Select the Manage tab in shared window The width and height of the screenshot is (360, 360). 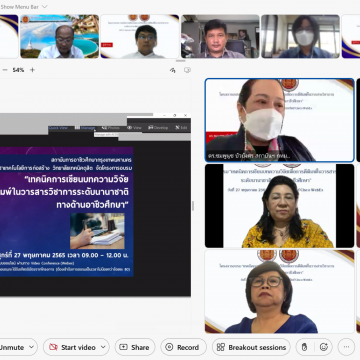(x=85, y=128)
